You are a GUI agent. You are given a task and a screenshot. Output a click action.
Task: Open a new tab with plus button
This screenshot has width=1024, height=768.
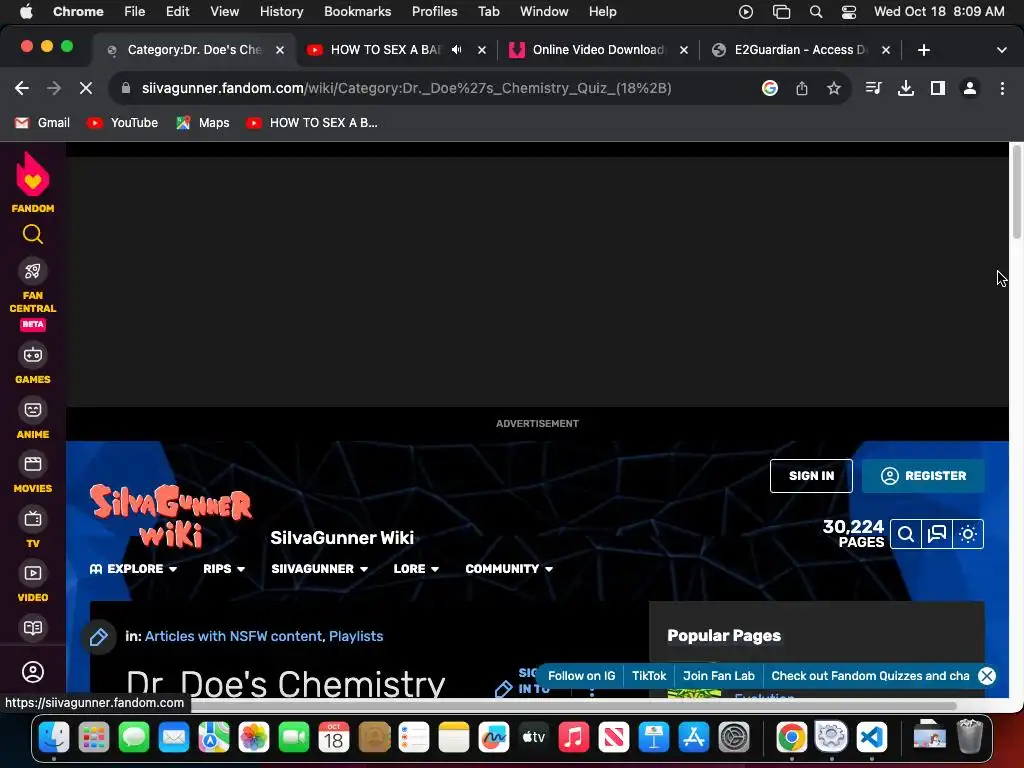point(923,50)
